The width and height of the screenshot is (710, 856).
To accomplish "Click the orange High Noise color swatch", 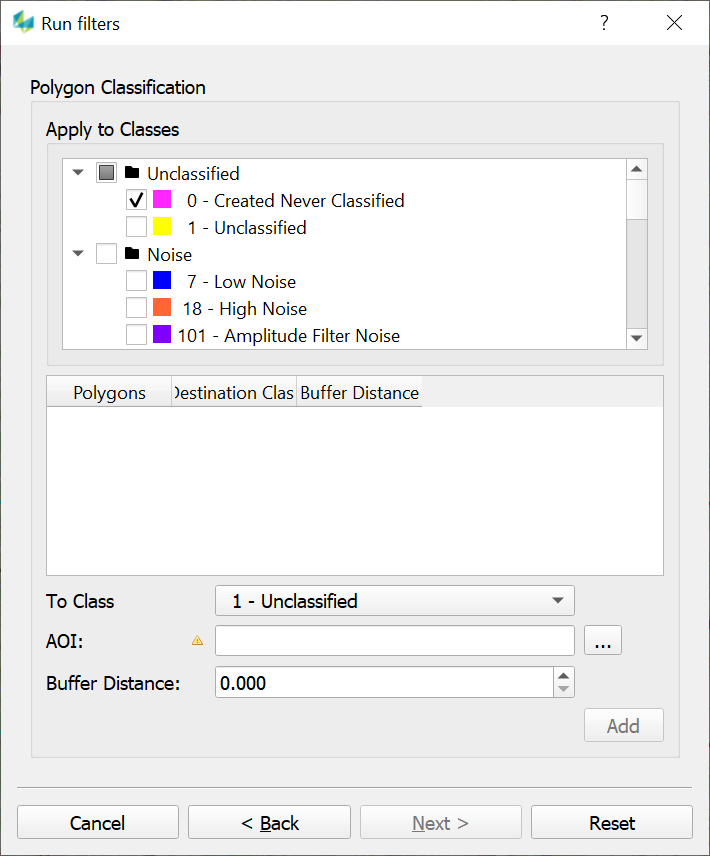I will click(162, 308).
